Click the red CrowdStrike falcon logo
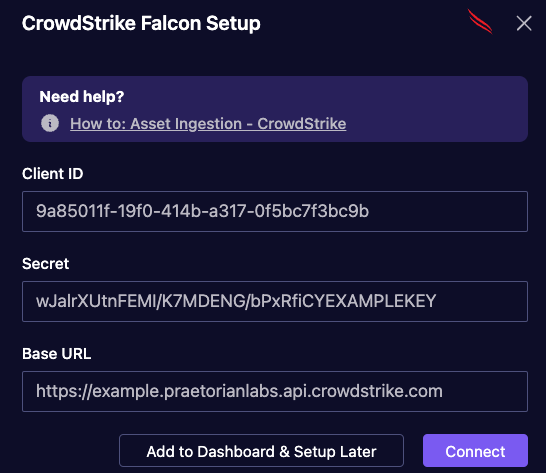 pyautogui.click(x=481, y=22)
